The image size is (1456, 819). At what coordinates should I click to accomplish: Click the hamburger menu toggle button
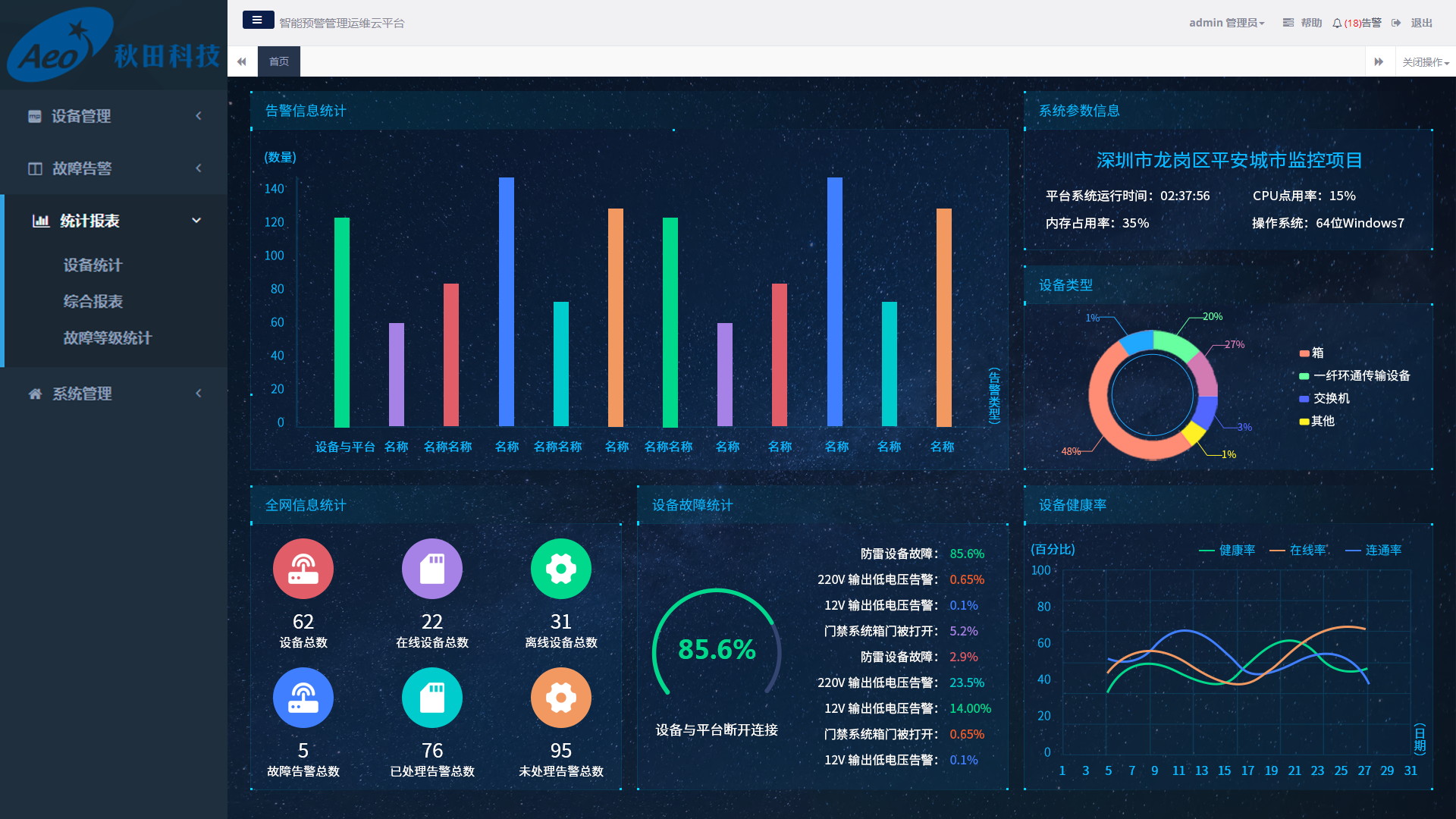pos(258,20)
